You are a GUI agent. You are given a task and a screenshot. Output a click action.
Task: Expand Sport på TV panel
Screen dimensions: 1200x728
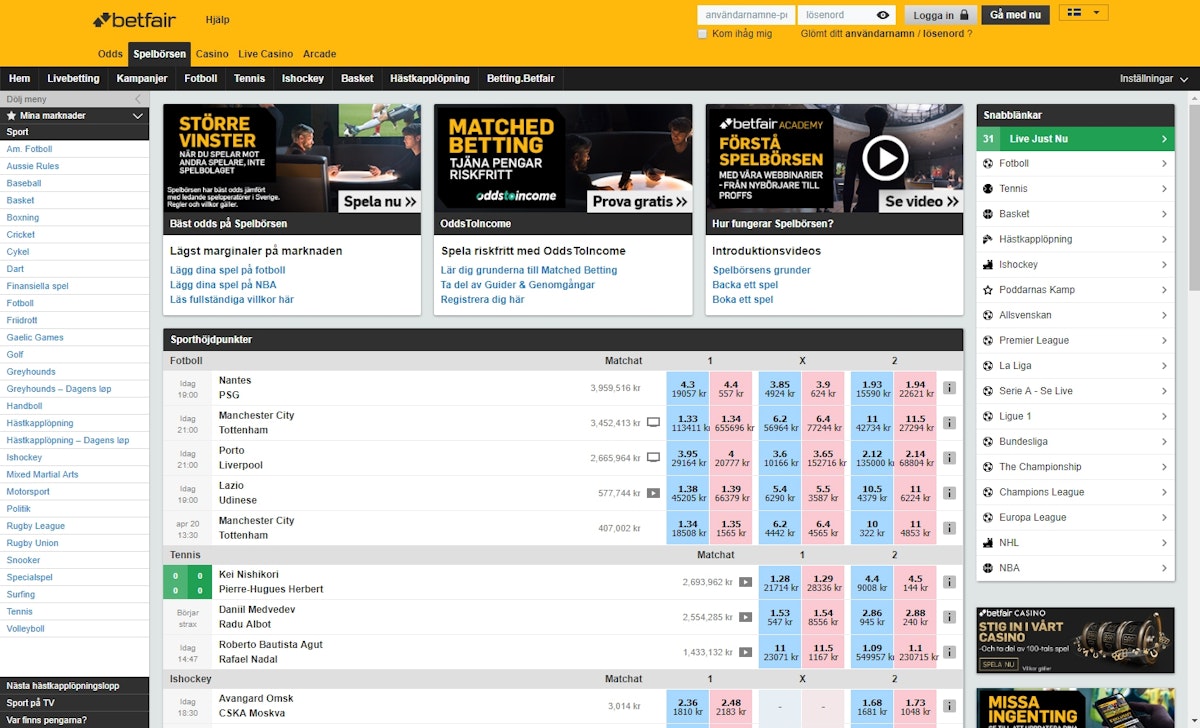coord(74,703)
